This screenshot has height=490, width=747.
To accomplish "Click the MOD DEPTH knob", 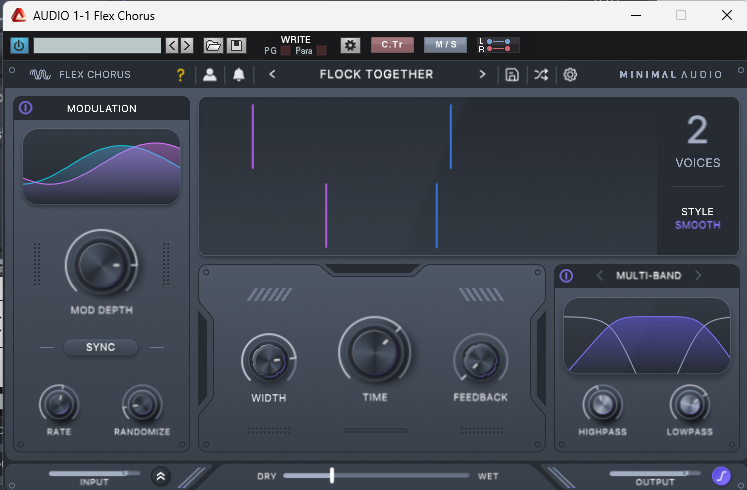I will tap(101, 264).
